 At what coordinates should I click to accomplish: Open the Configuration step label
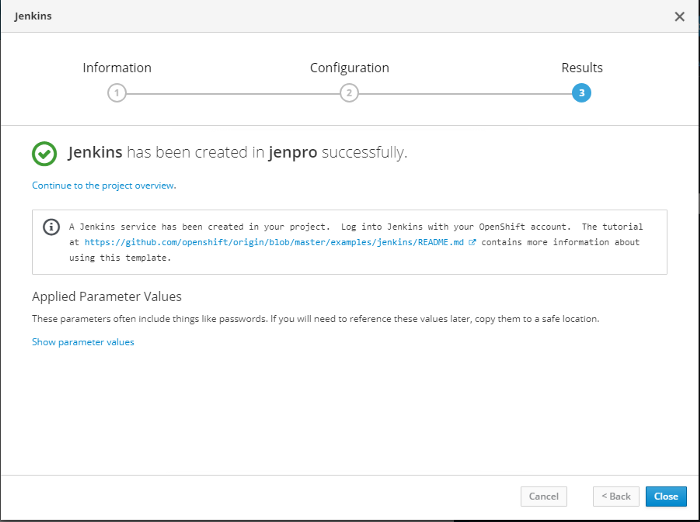(x=350, y=67)
